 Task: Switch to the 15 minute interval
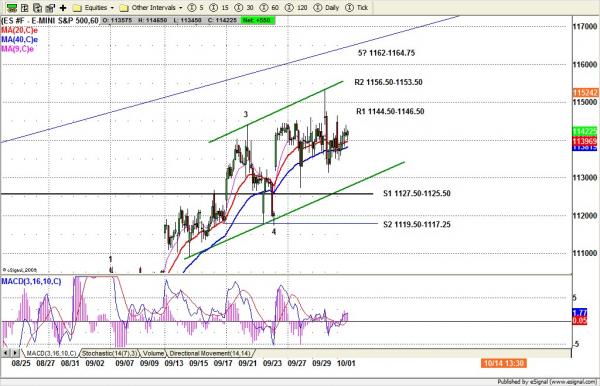220,8
